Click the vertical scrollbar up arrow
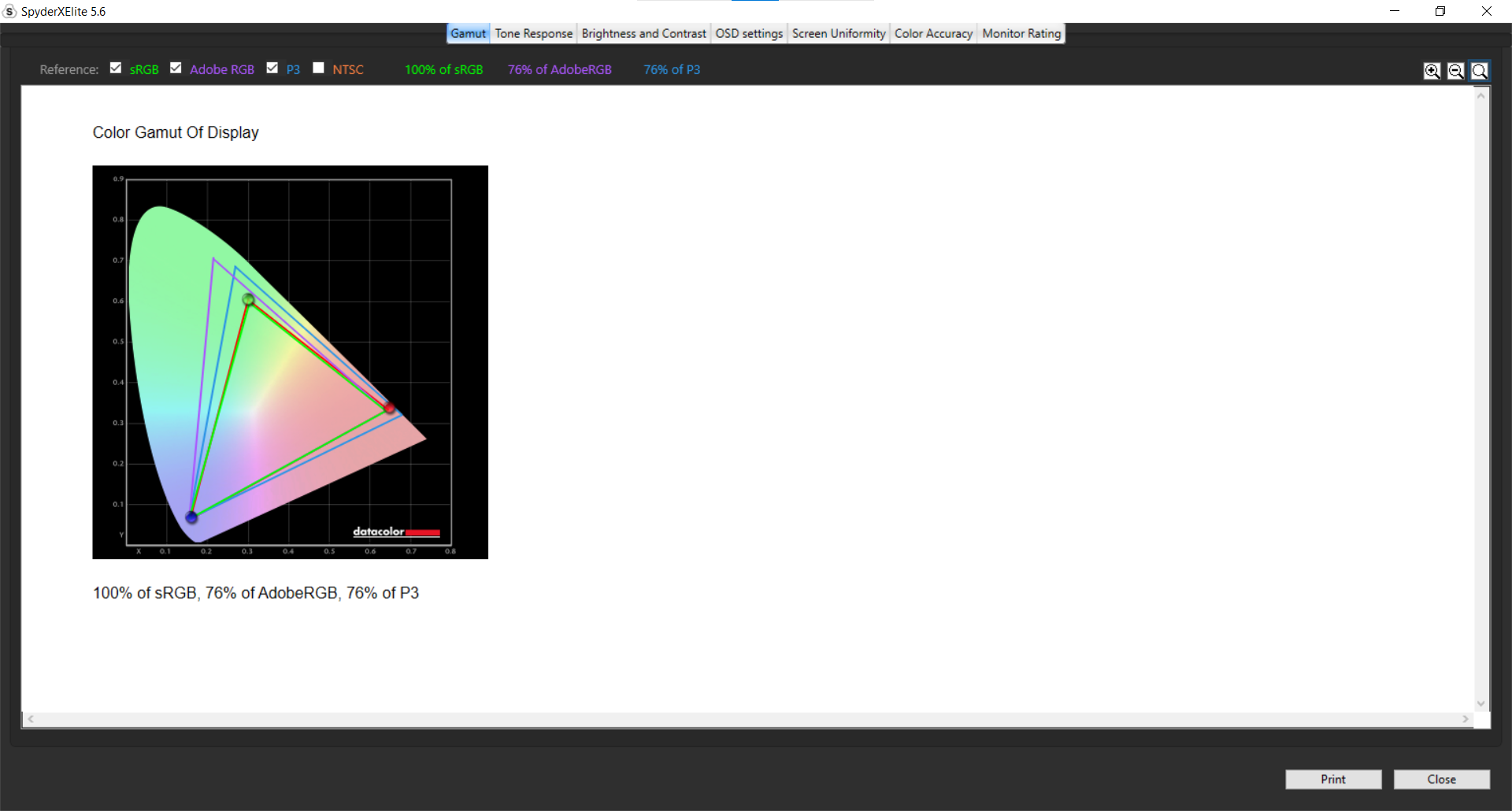Image resolution: width=1512 pixels, height=811 pixels. point(1481,95)
